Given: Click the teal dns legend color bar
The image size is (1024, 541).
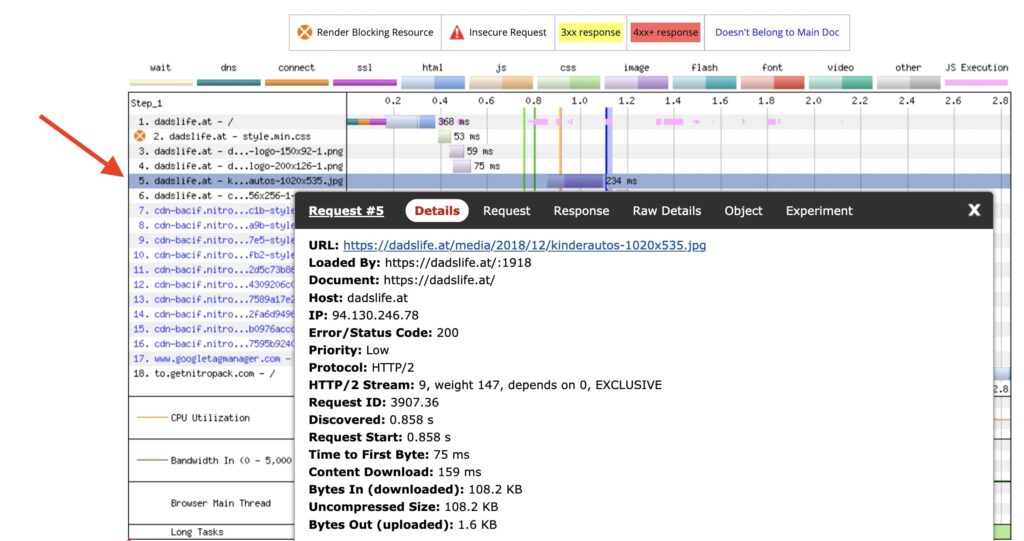Looking at the screenshot, I should (228, 82).
